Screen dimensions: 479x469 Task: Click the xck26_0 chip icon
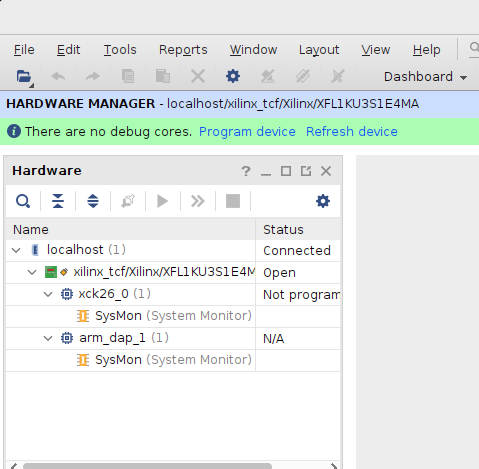(67, 294)
